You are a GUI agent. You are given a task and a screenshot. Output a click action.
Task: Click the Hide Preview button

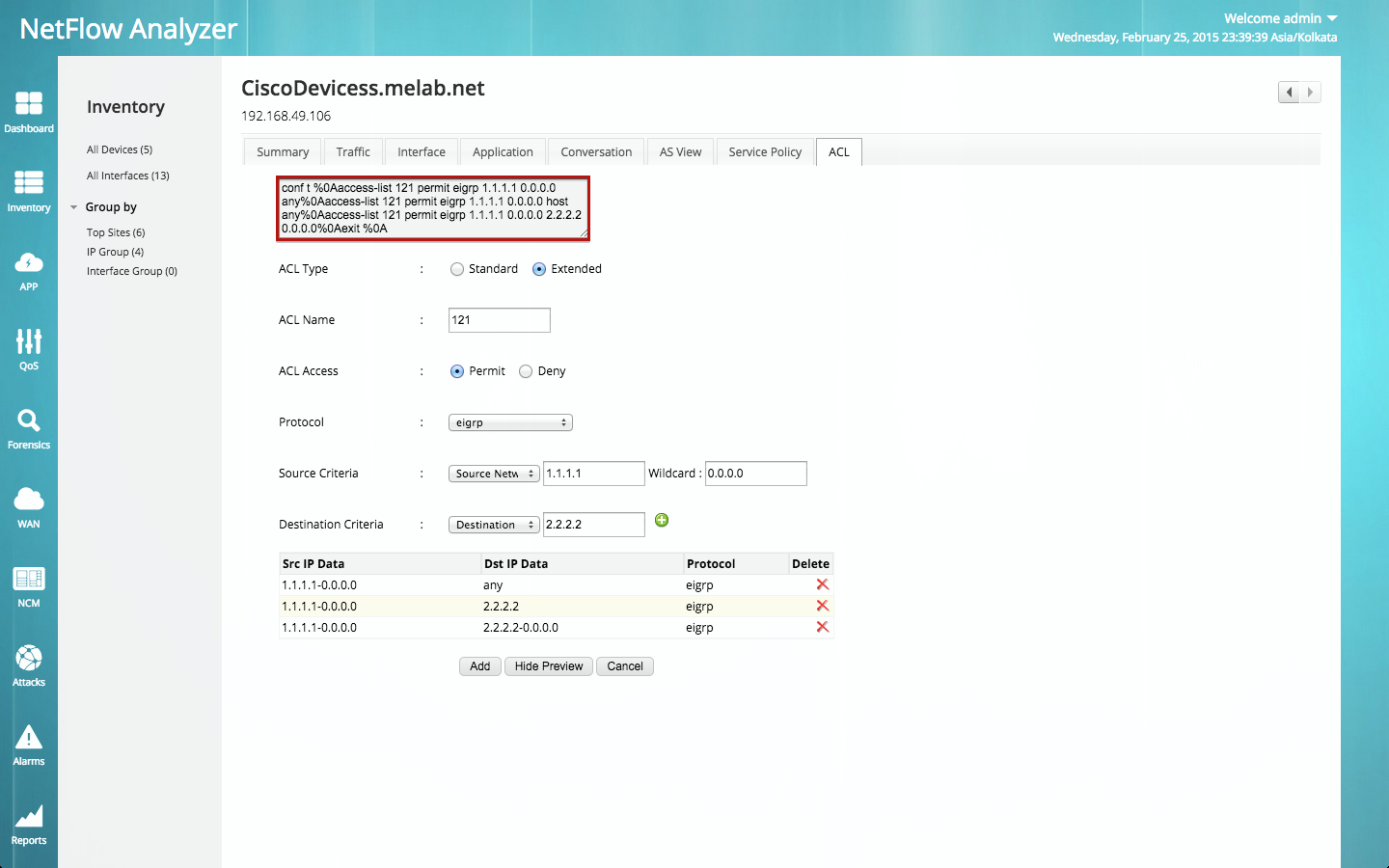(549, 666)
